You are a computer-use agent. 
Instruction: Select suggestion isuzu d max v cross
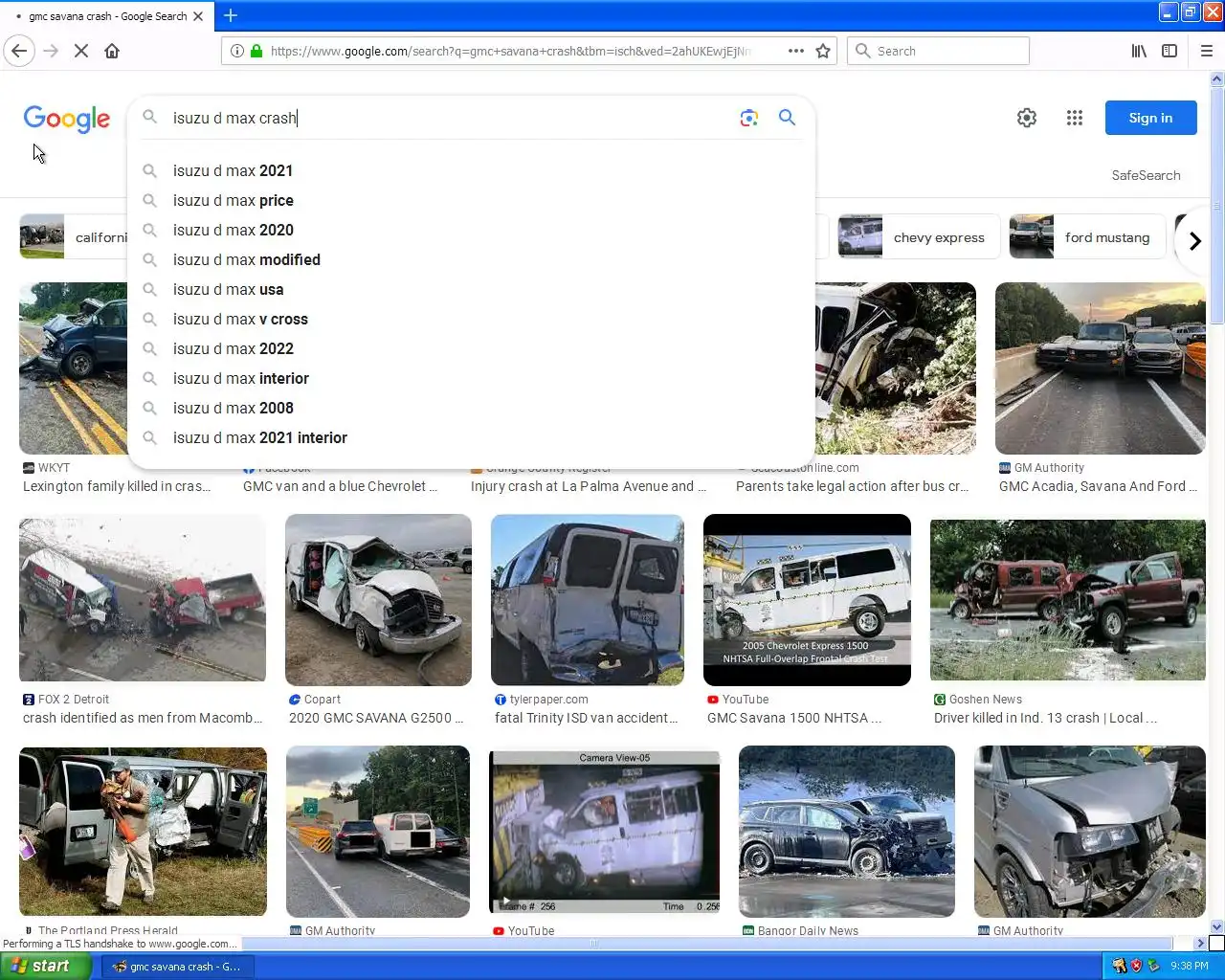point(471,319)
